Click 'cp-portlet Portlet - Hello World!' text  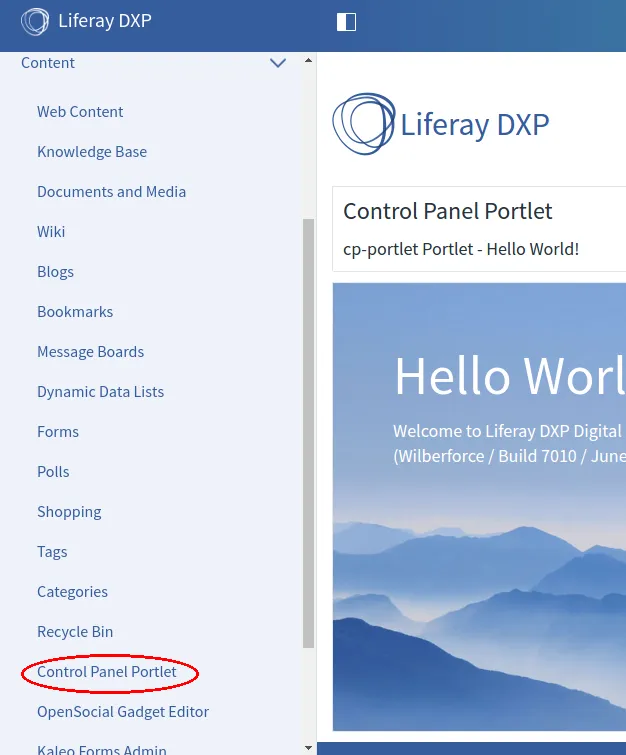[x=461, y=249]
